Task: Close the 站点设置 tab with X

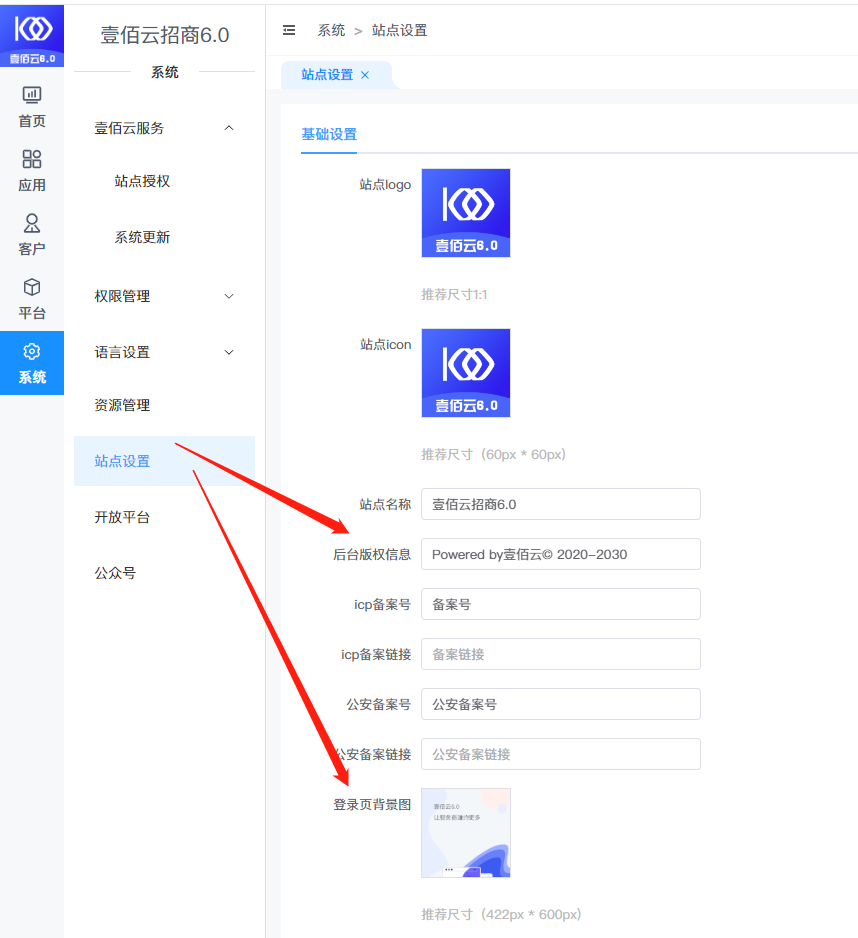Action: point(365,75)
